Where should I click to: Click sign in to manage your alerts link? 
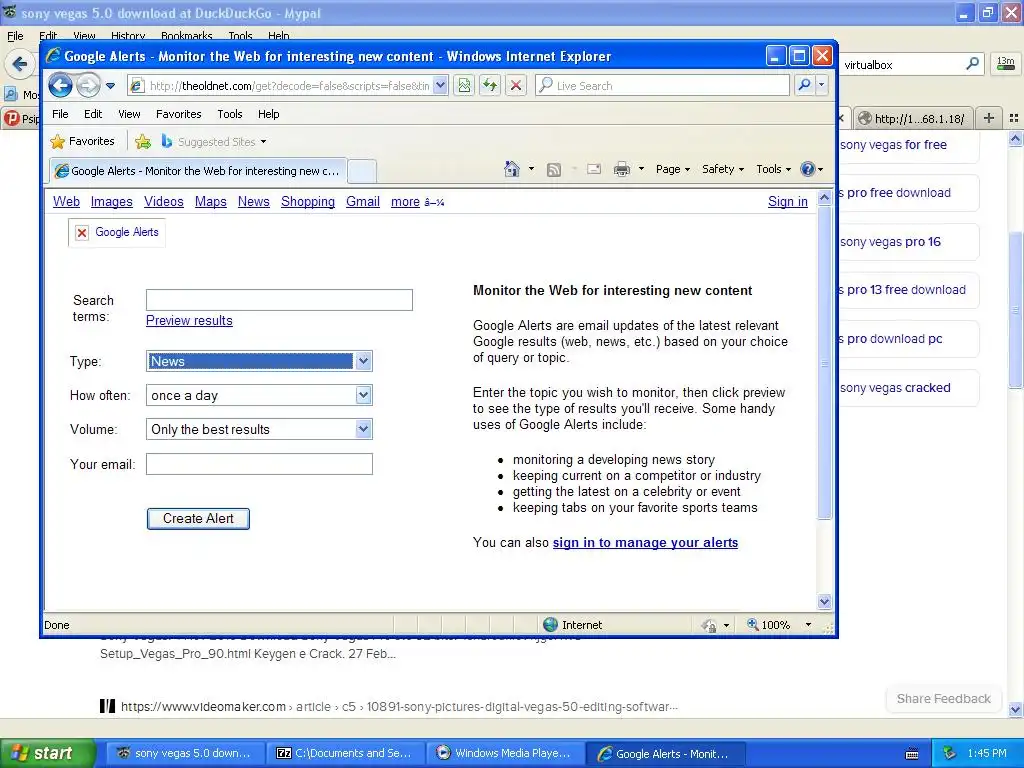point(645,543)
